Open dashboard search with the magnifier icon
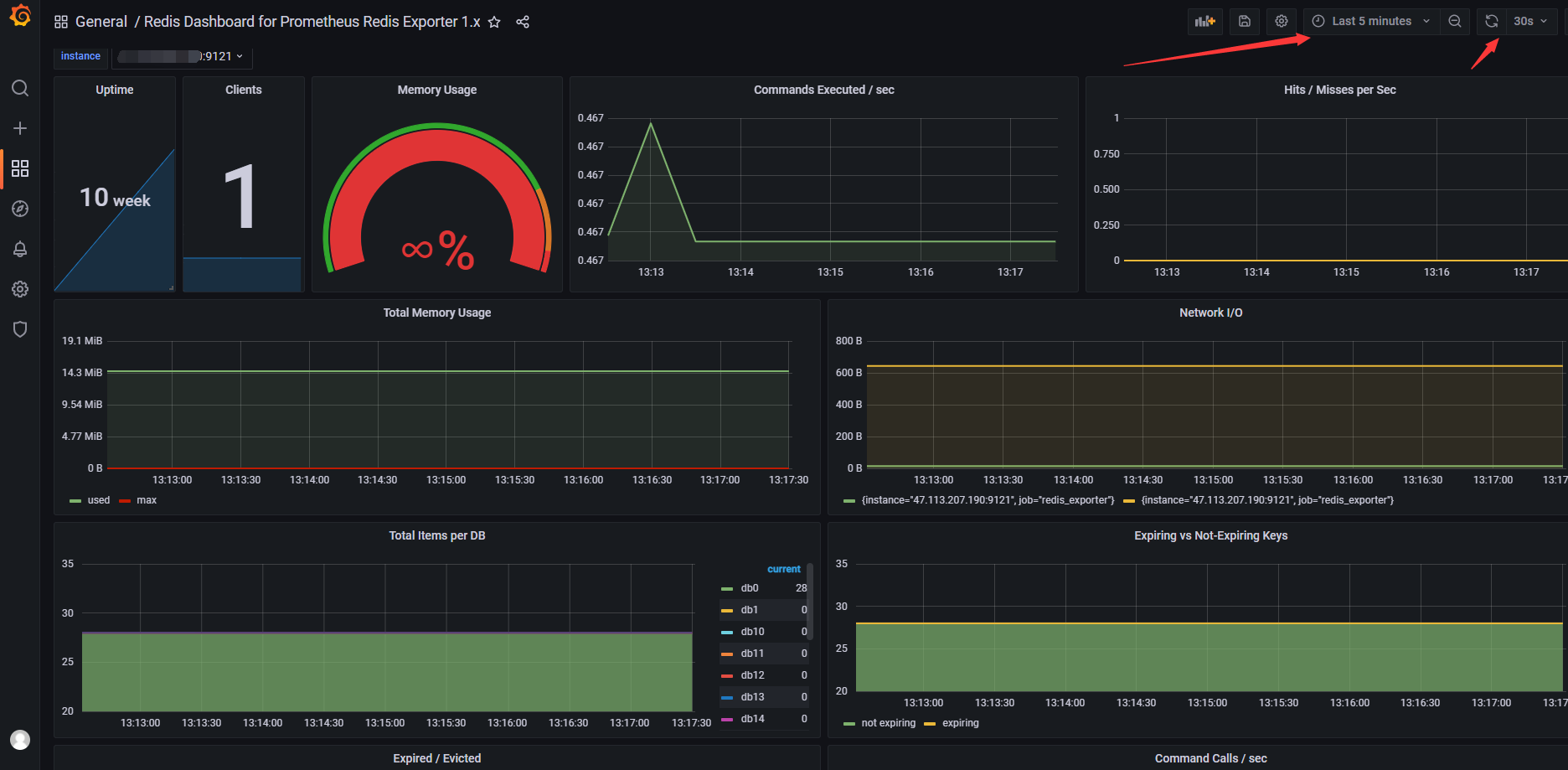Viewport: 1568px width, 770px height. click(20, 88)
